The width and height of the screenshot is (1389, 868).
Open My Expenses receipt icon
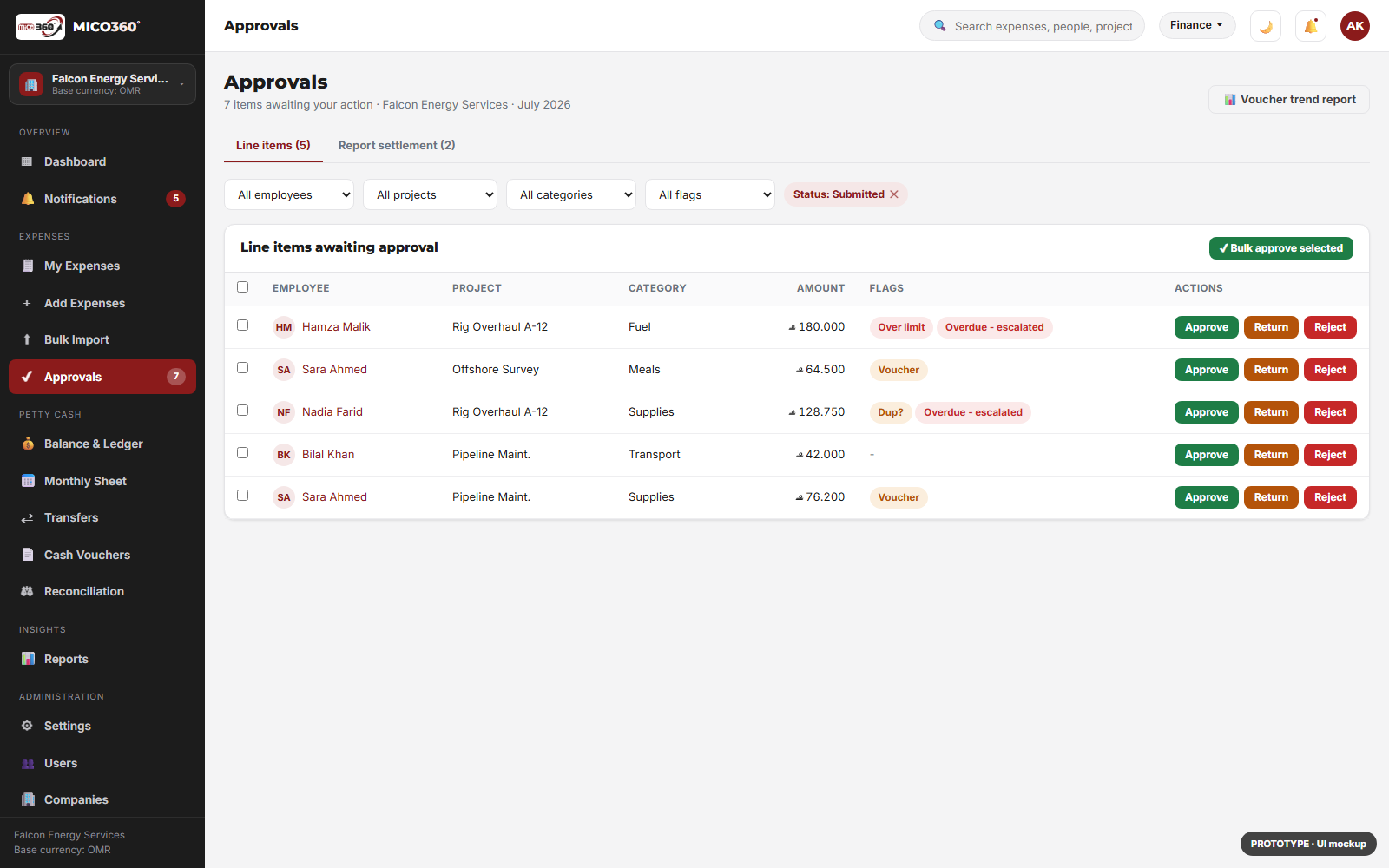(27, 266)
